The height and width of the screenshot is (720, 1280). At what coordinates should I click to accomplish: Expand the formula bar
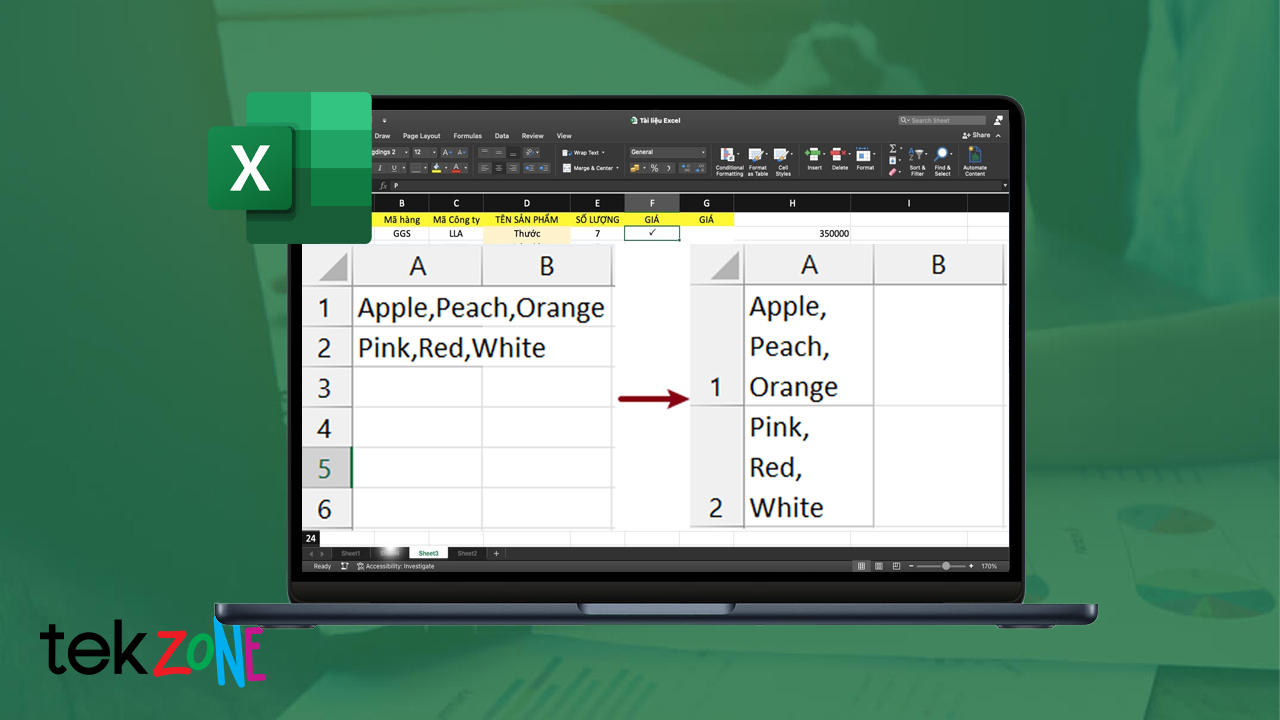[1005, 185]
